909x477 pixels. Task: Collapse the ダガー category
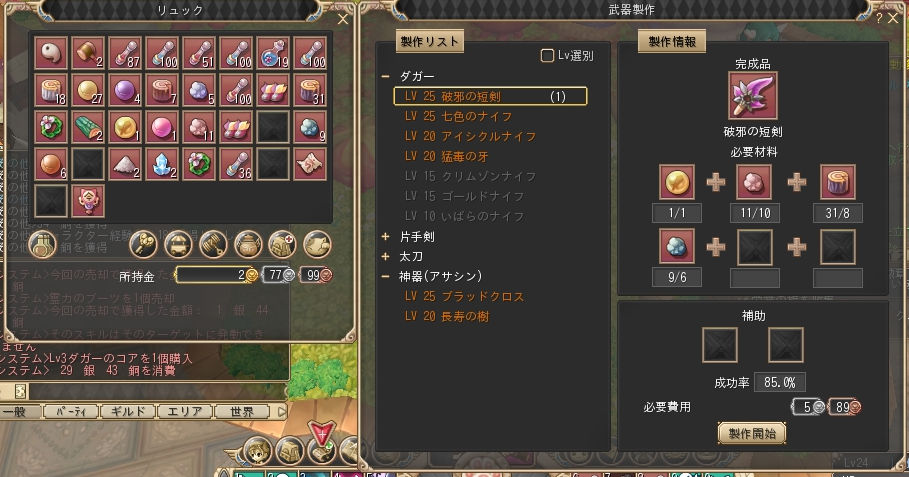(x=386, y=77)
